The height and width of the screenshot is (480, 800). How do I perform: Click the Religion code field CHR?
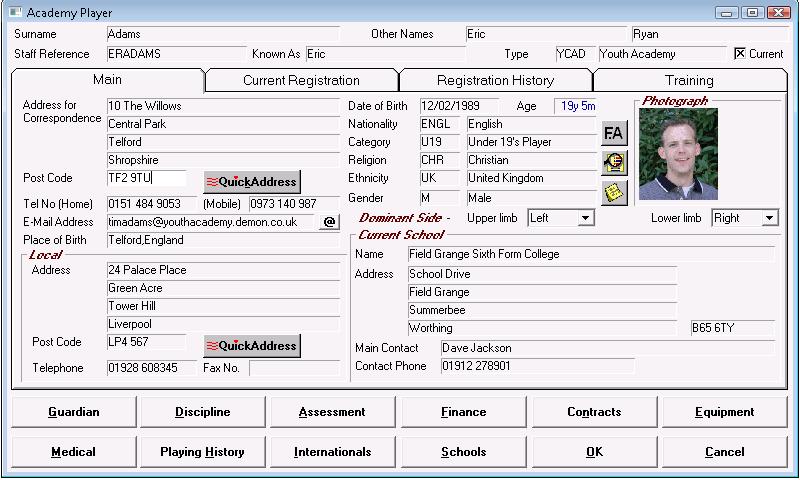click(x=439, y=160)
